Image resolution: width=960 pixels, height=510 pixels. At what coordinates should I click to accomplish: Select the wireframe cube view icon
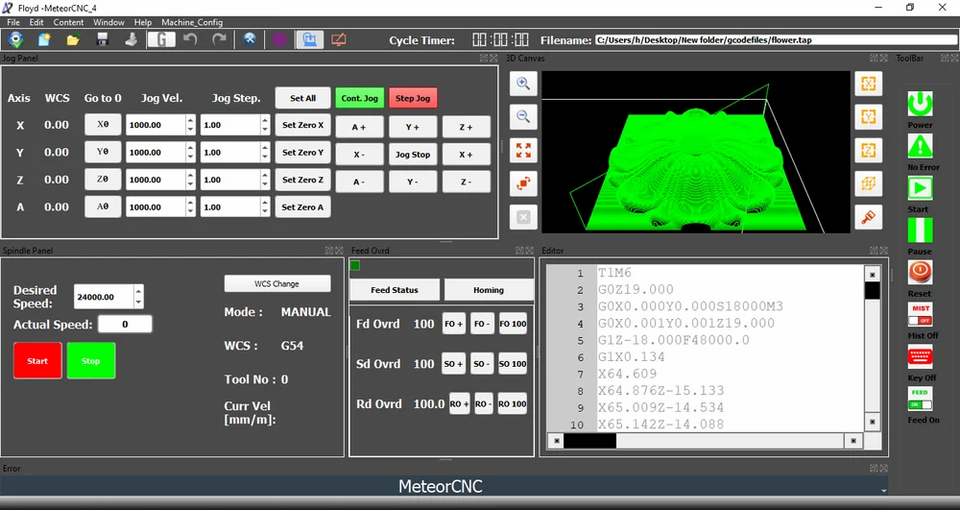[868, 183]
